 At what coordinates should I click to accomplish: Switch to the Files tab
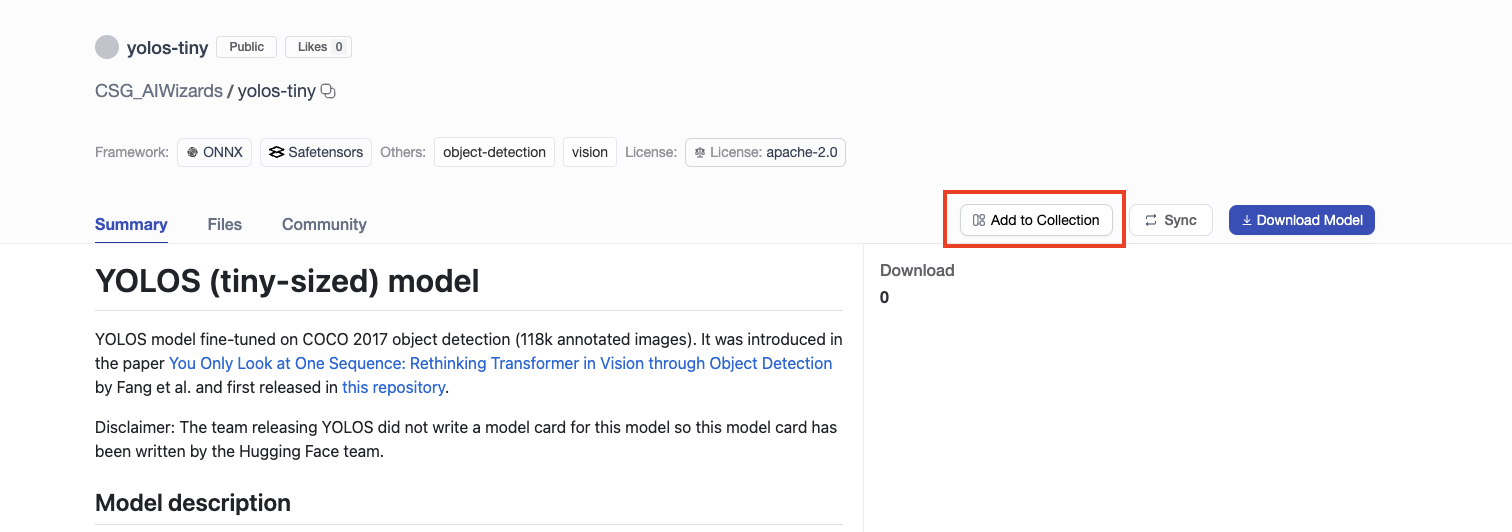(x=224, y=224)
